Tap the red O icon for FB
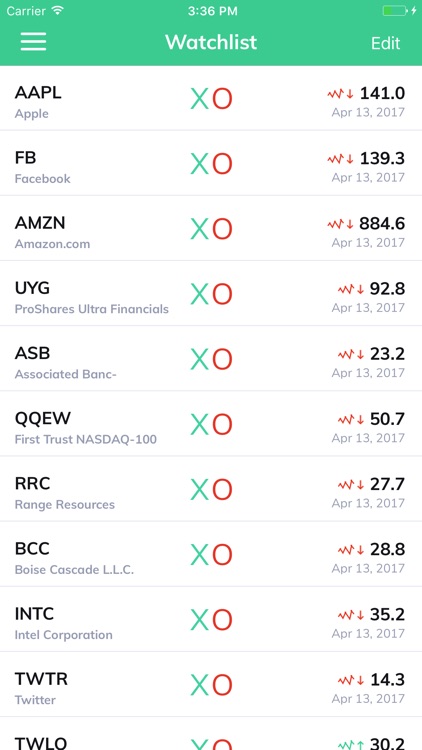 (x=222, y=164)
